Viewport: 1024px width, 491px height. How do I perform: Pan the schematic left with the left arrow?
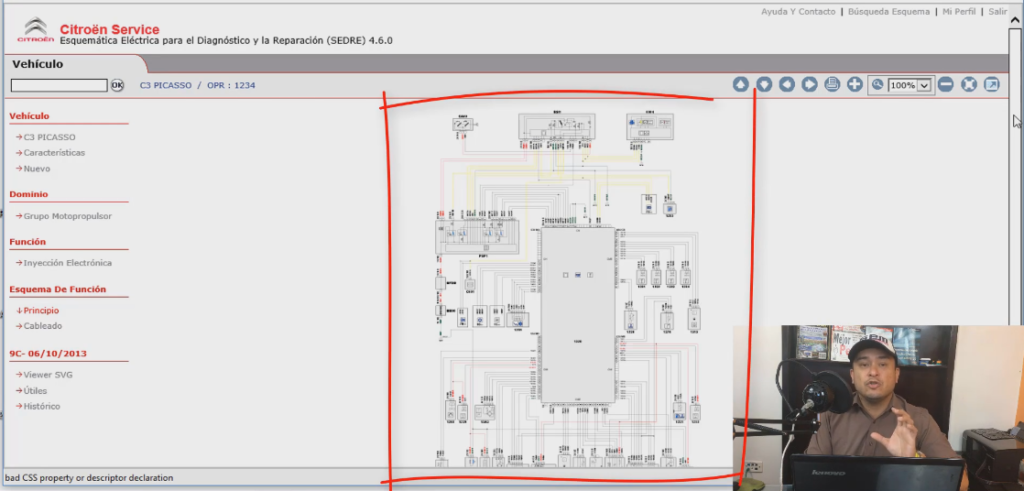click(x=786, y=84)
